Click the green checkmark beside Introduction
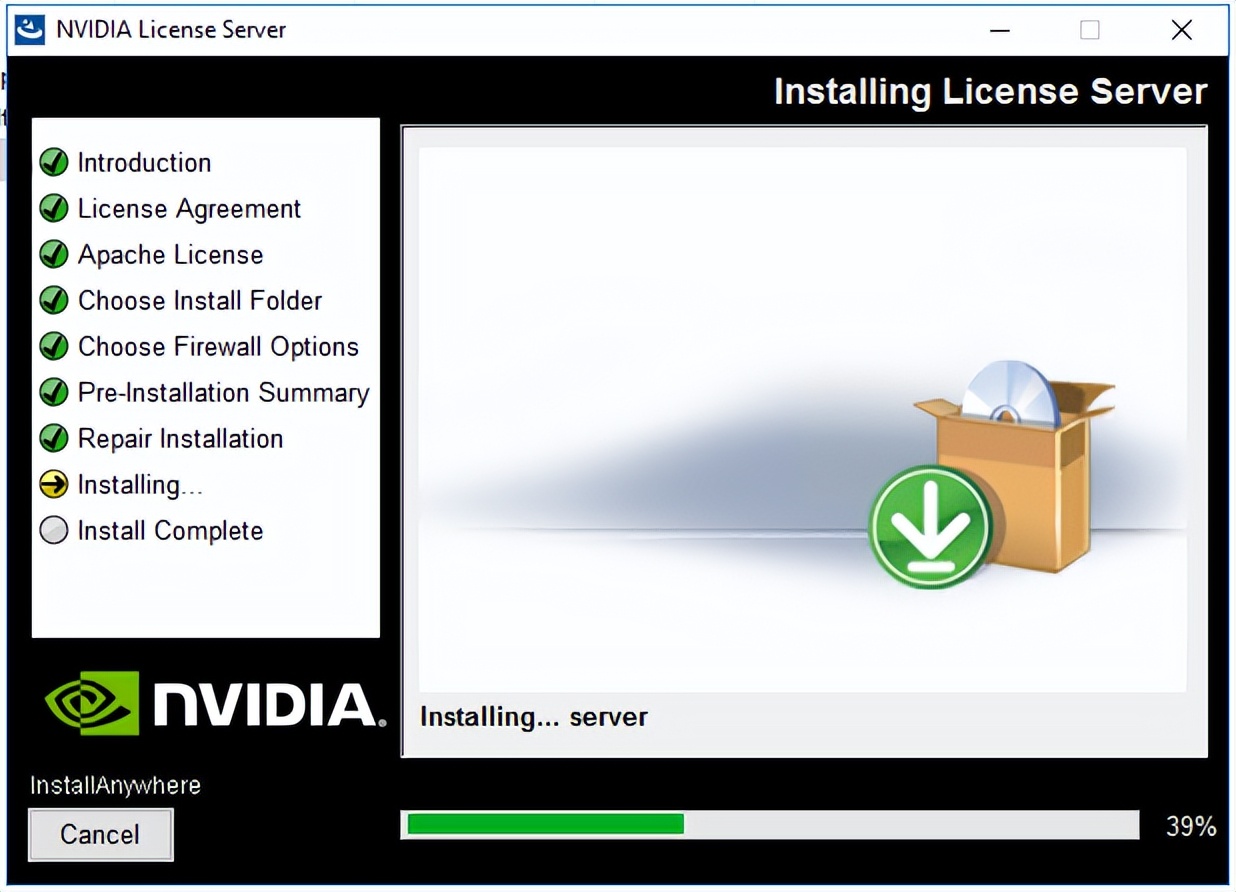1236x892 pixels. tap(53, 162)
